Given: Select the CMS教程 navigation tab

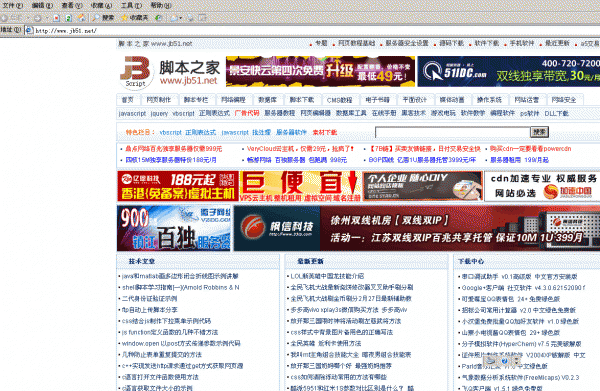Looking at the screenshot, I should pyautogui.click(x=339, y=100).
